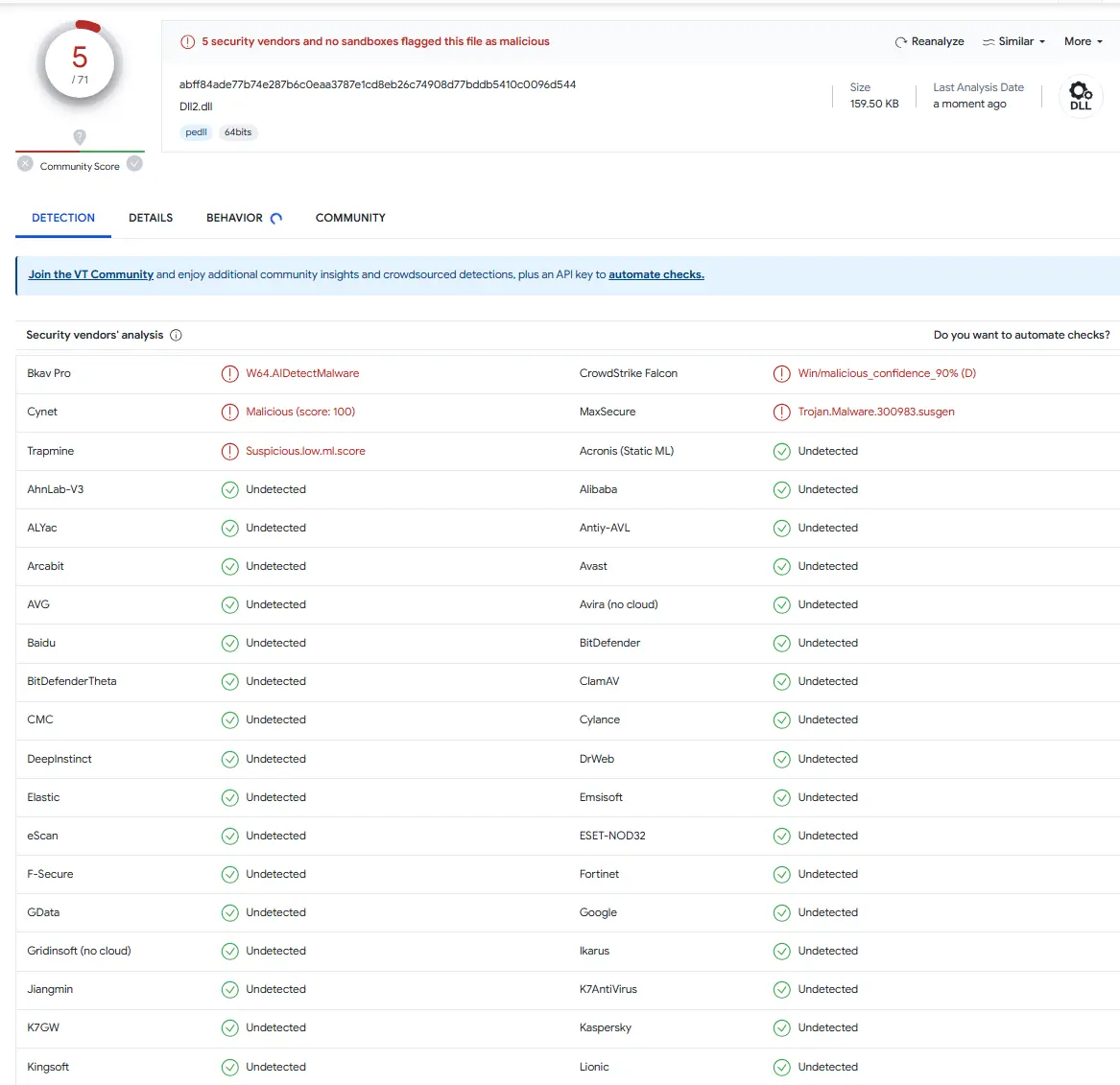The image size is (1120, 1085).
Task: Click the detection score circle 5/71
Action: click(80, 64)
